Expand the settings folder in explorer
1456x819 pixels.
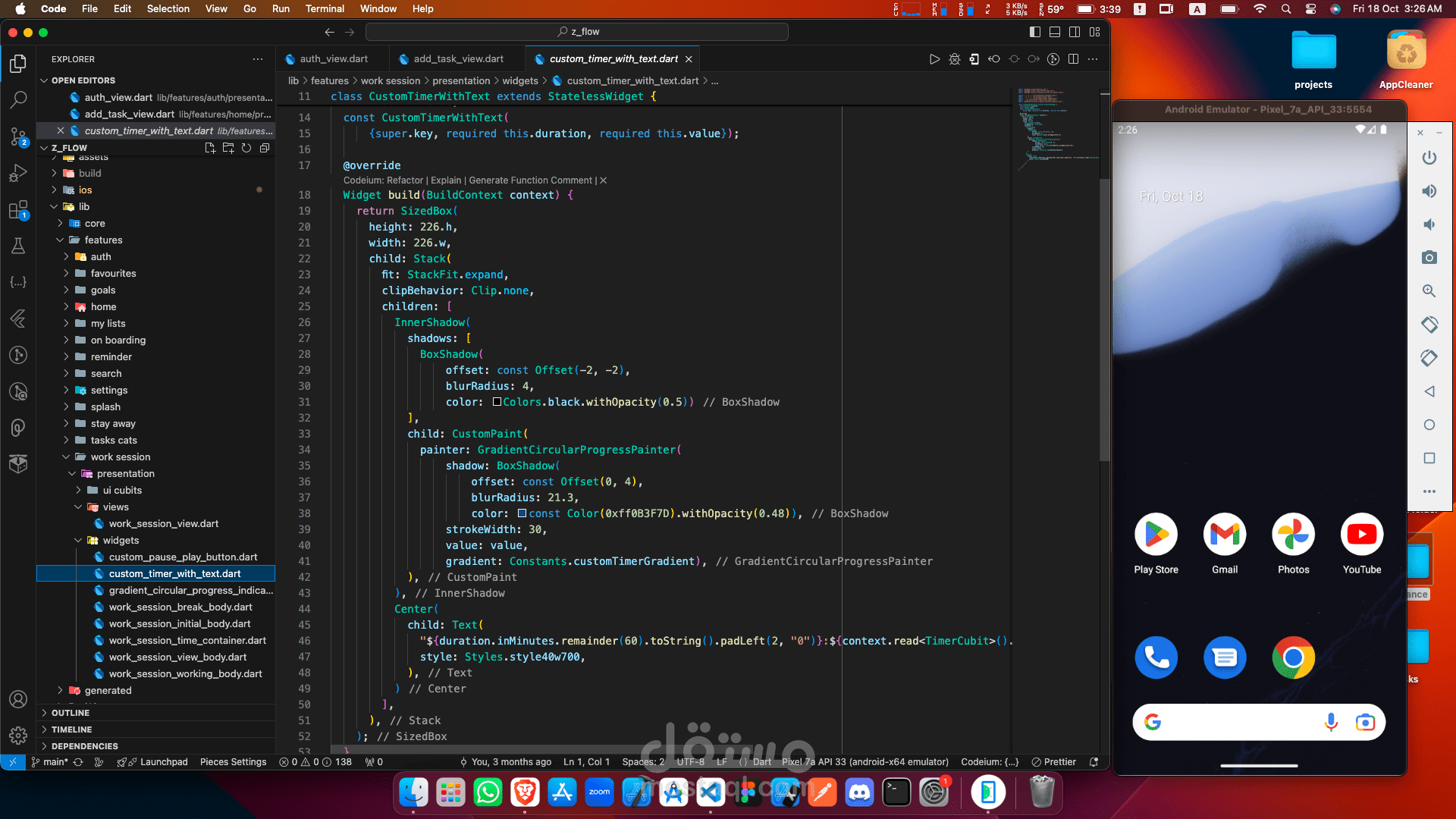109,391
